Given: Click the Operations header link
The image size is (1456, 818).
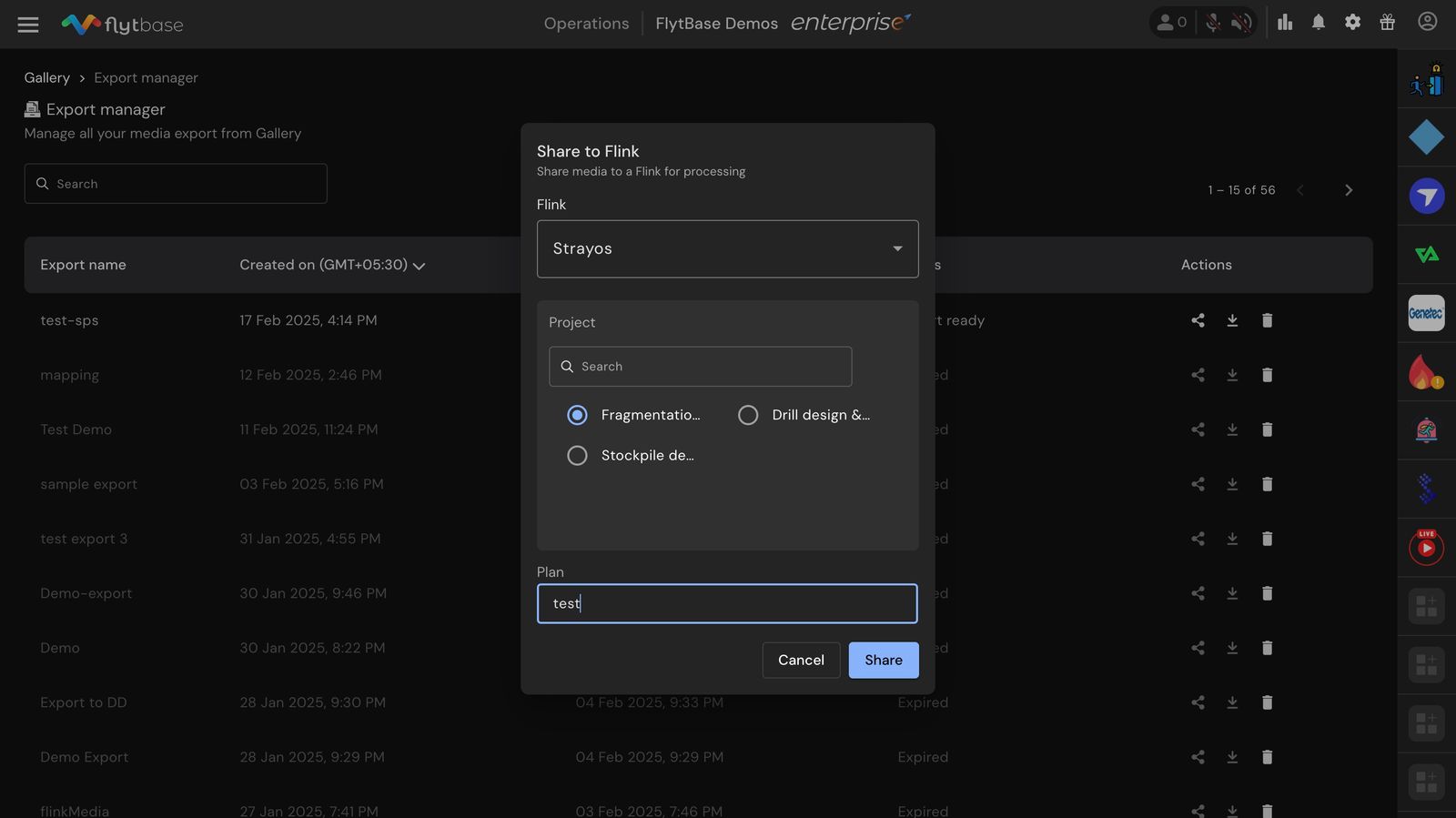Looking at the screenshot, I should (x=586, y=24).
